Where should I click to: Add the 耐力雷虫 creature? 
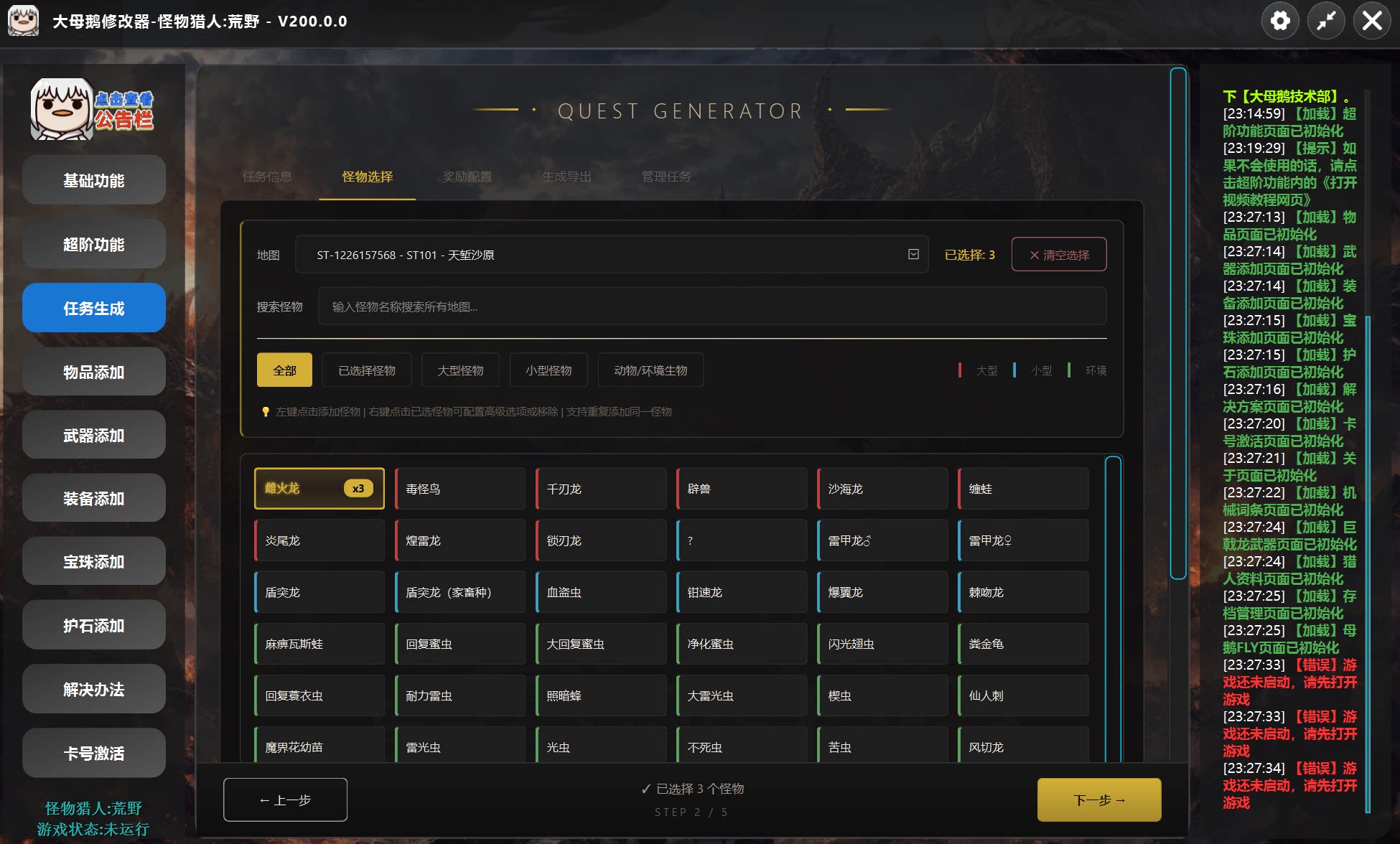(460, 695)
